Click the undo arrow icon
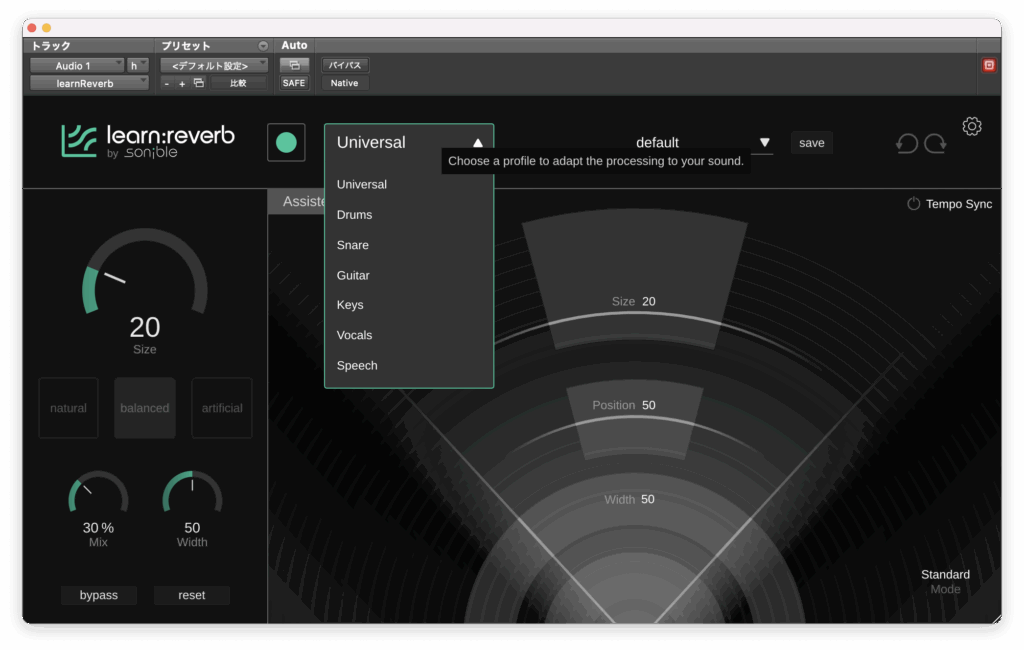 [x=906, y=143]
